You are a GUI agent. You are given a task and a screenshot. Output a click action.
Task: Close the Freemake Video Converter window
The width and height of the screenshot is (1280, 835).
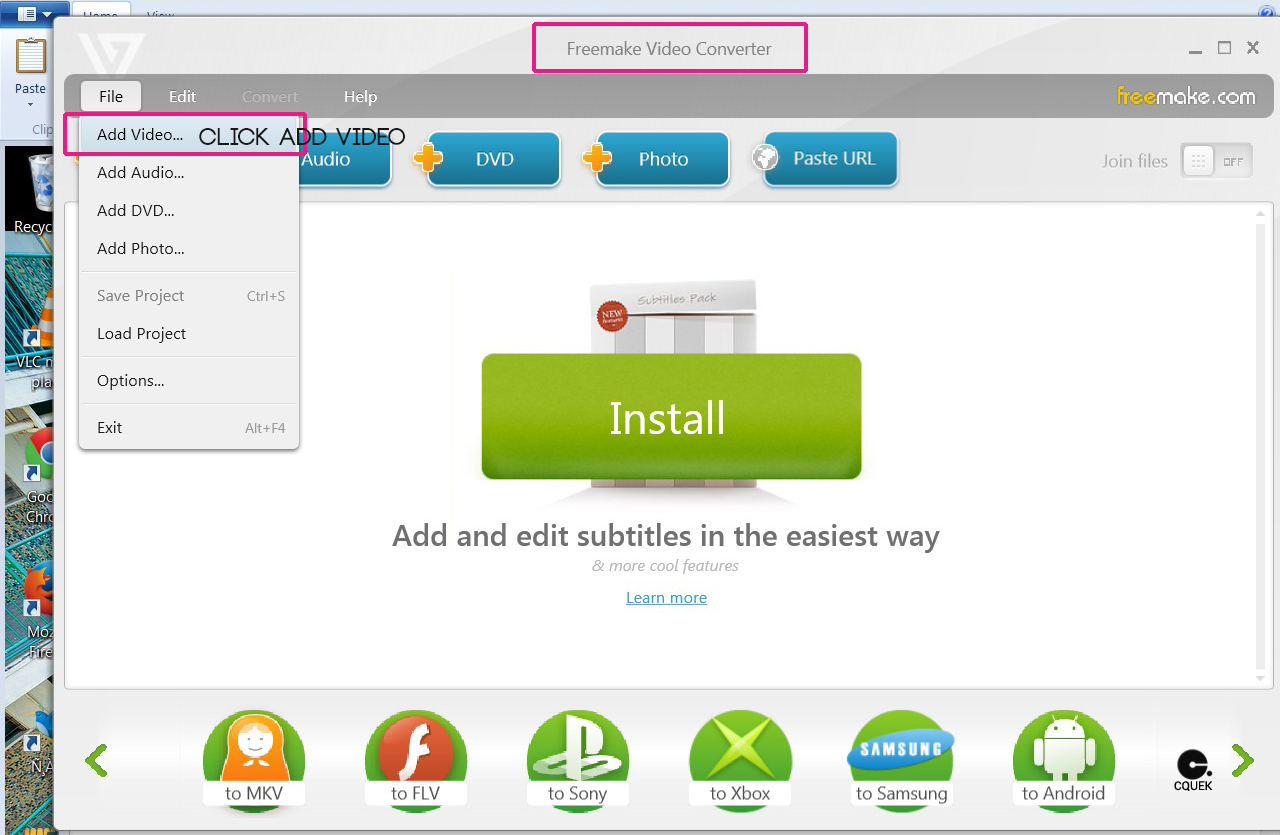coord(1253,48)
